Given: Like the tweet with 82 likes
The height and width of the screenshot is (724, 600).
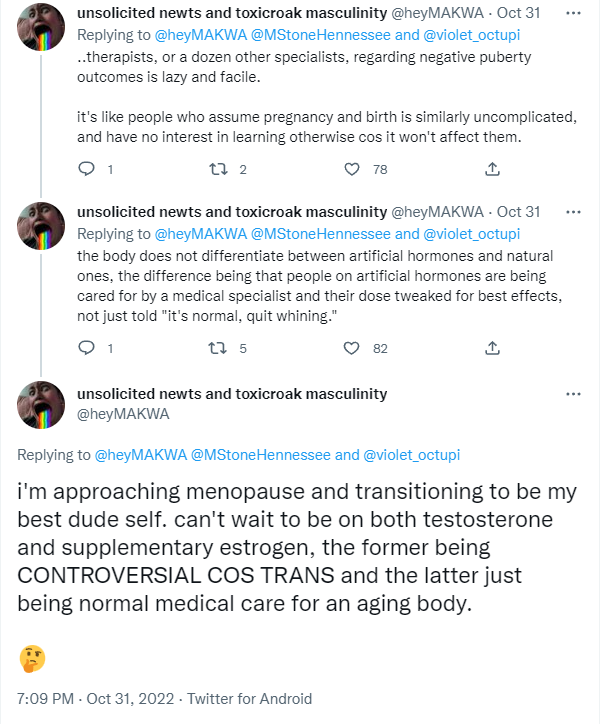Looking at the screenshot, I should tap(352, 348).
